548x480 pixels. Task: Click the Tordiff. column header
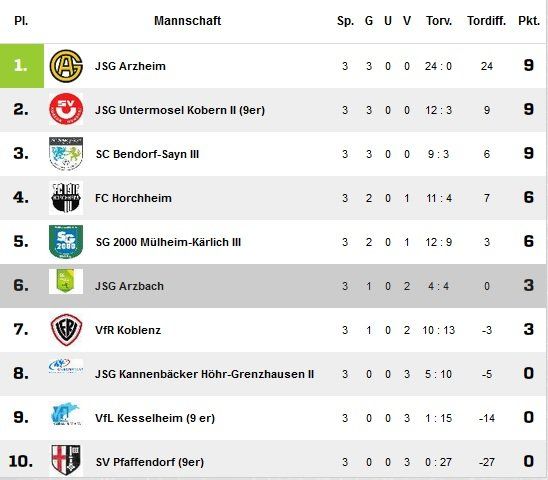click(x=486, y=21)
